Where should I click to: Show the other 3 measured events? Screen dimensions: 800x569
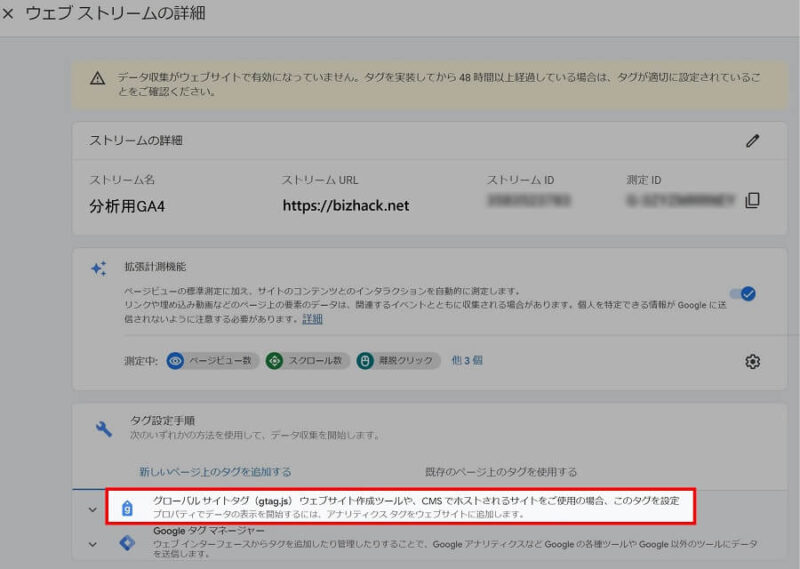coord(467,360)
